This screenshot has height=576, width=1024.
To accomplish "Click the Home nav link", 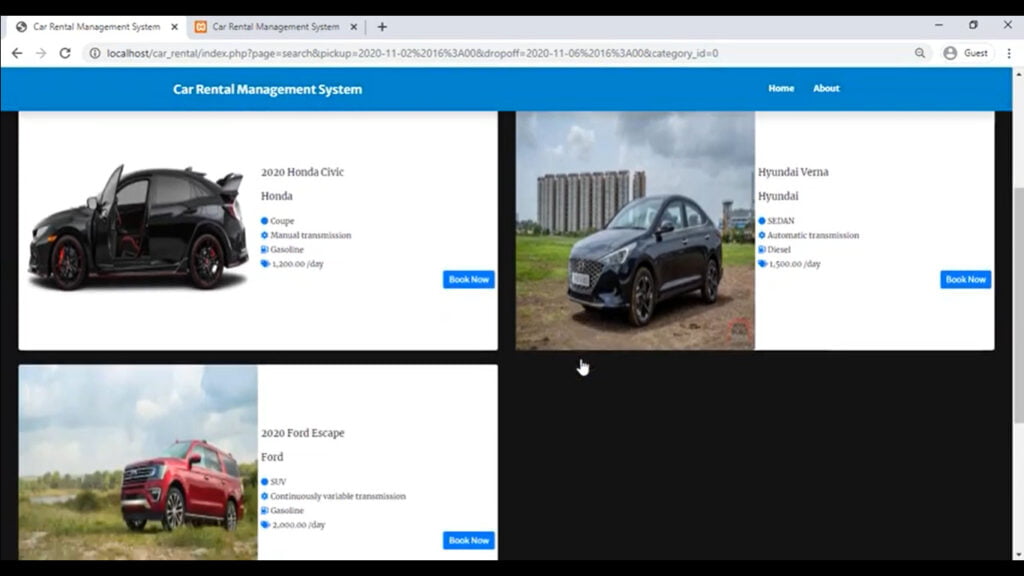I will [x=781, y=88].
